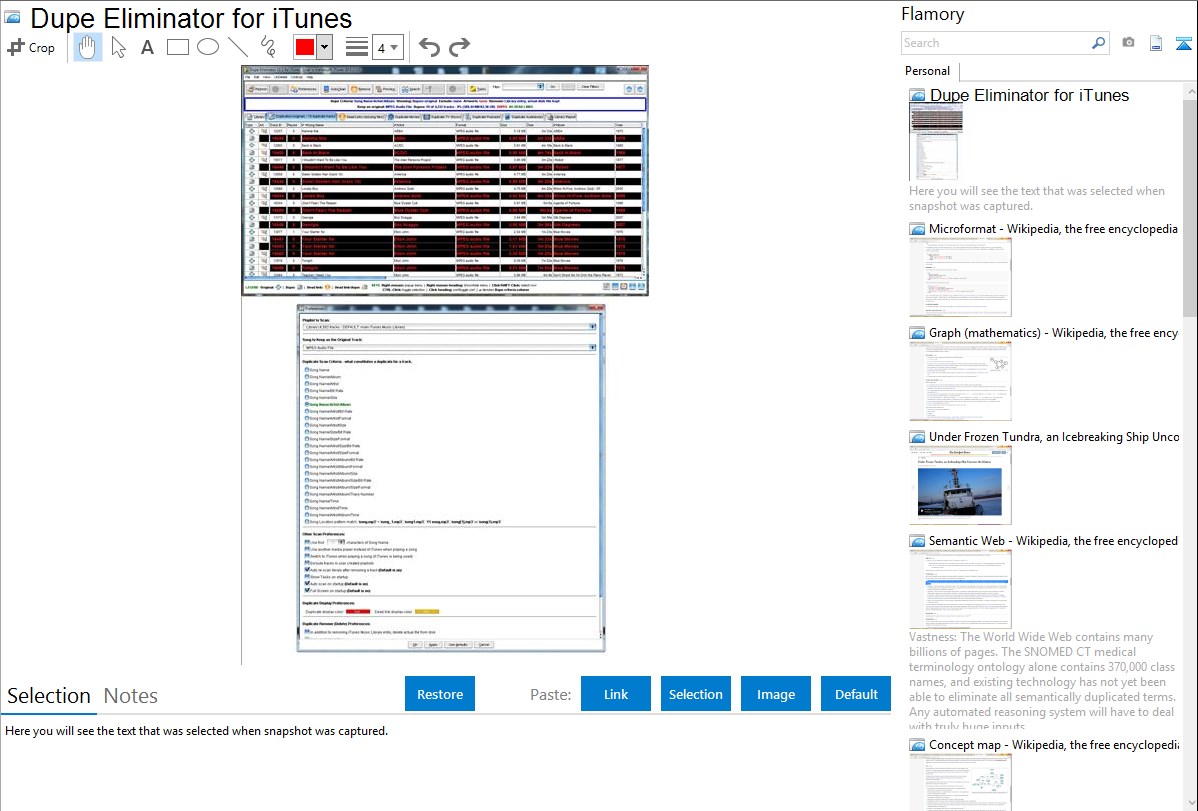
Task: Click the Flamory icon beside main title
Action: (13, 17)
